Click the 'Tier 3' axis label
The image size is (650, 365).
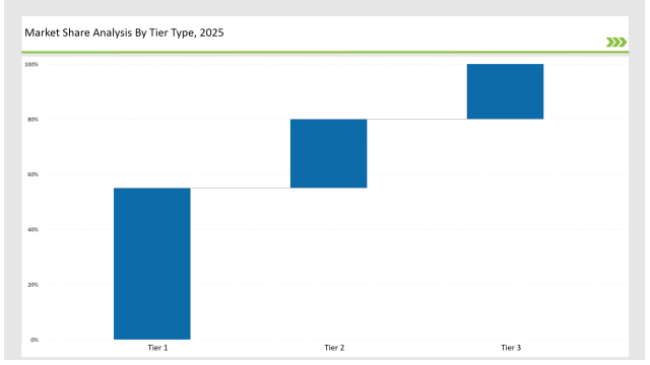511,348
